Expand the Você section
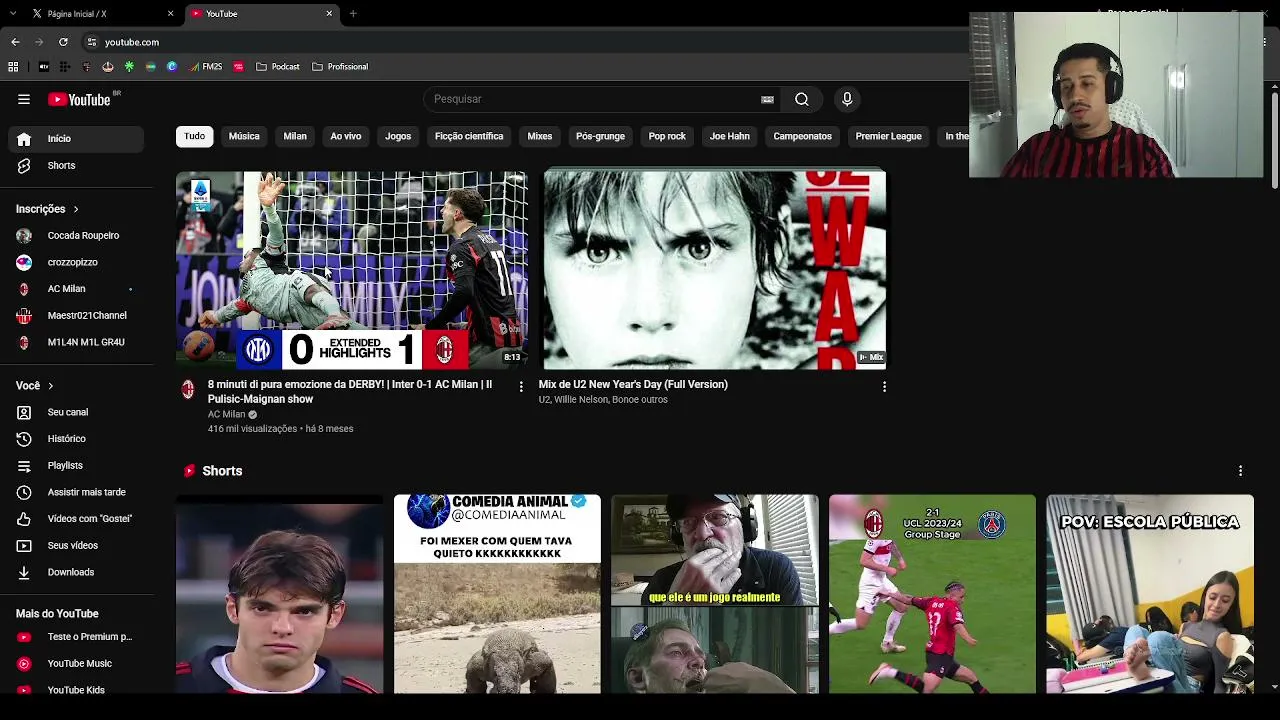The image size is (1280, 720). (35, 386)
